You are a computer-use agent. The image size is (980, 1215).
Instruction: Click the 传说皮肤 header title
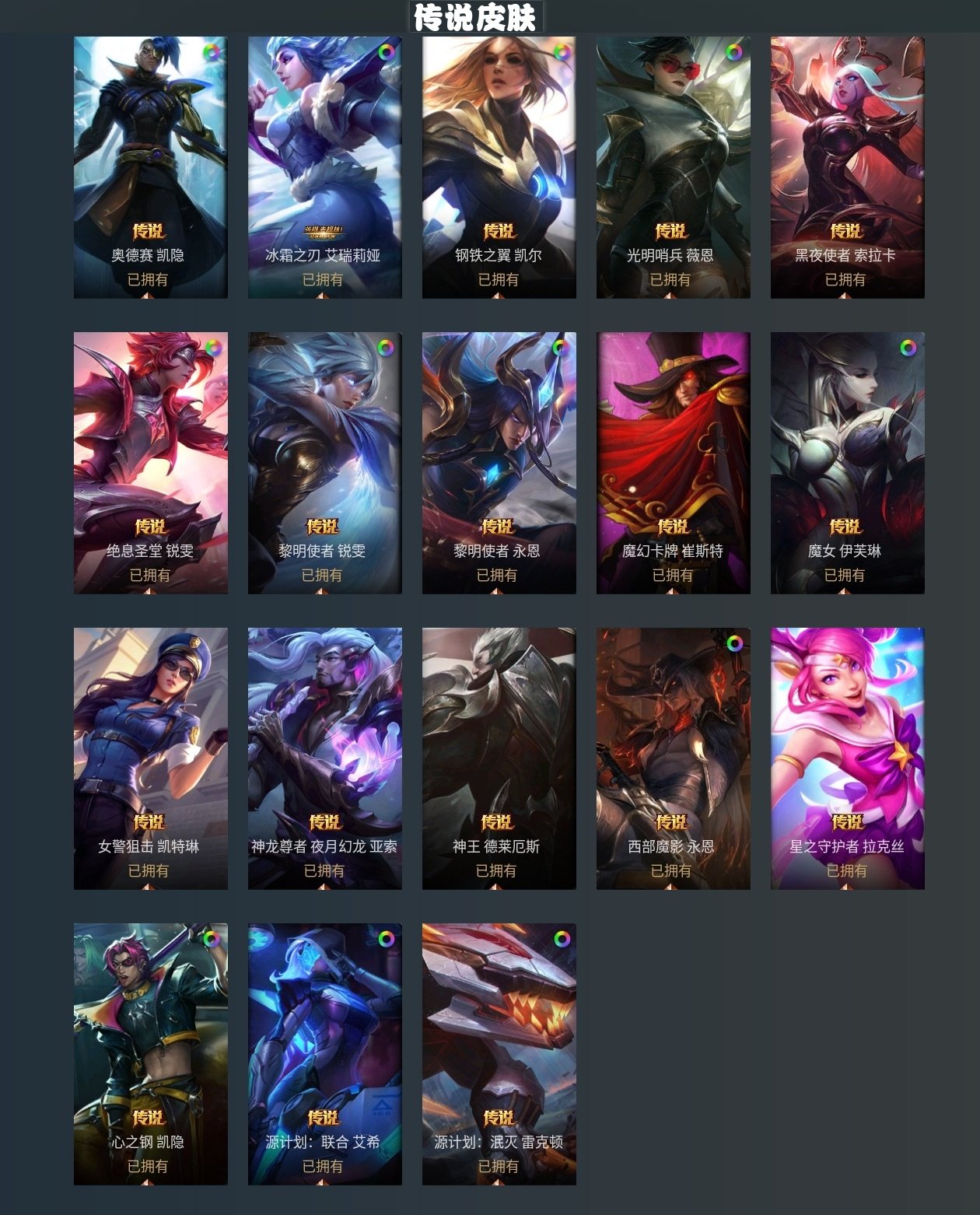click(475, 17)
